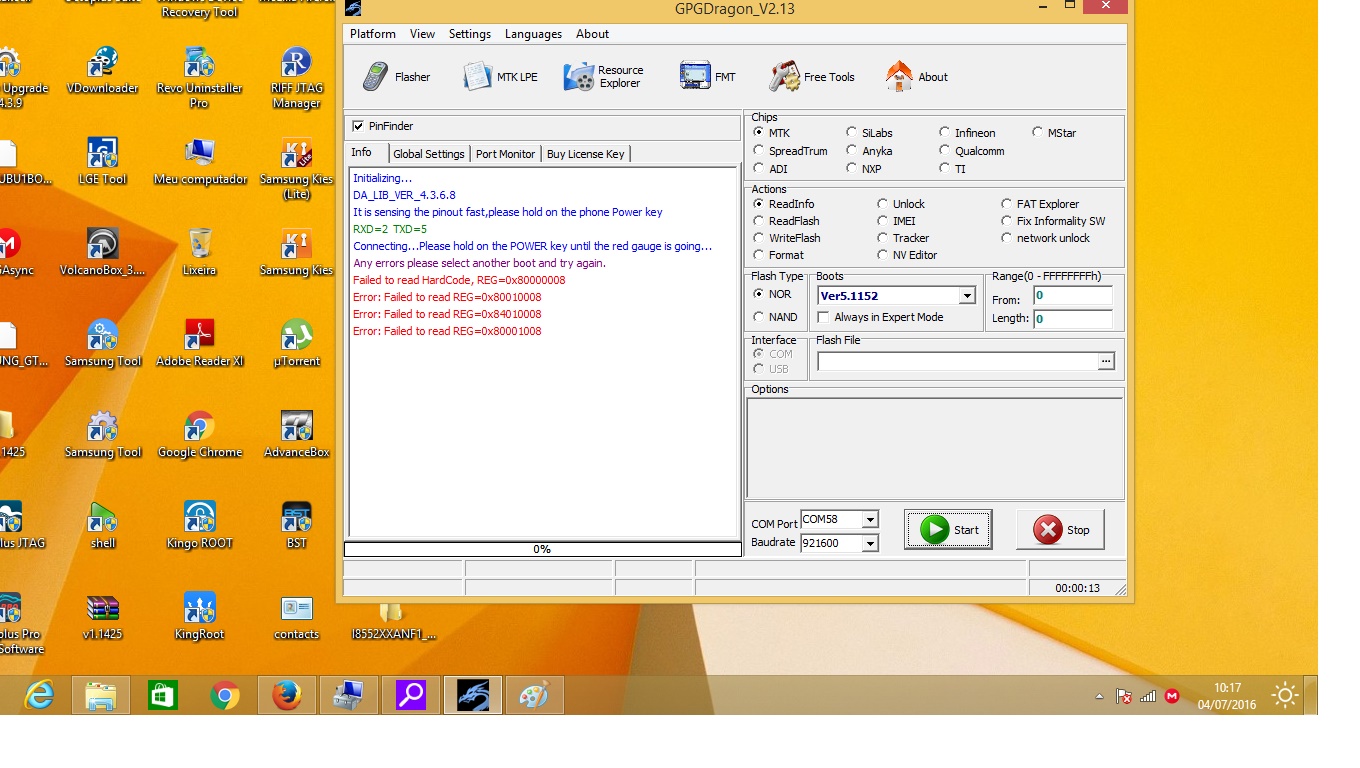This screenshot has width=1360, height=768.
Task: Open Free Tools
Action: (x=811, y=77)
